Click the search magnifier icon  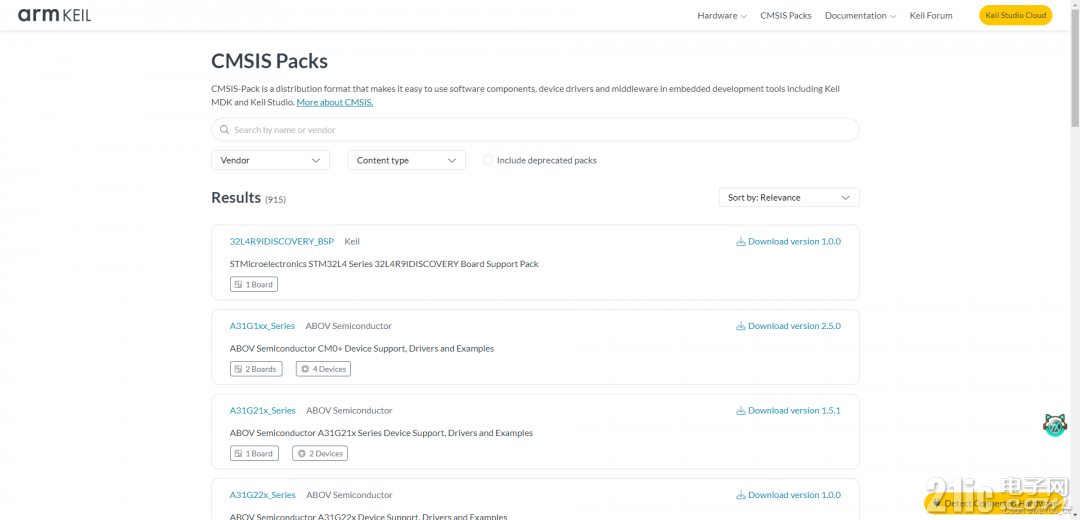click(225, 129)
